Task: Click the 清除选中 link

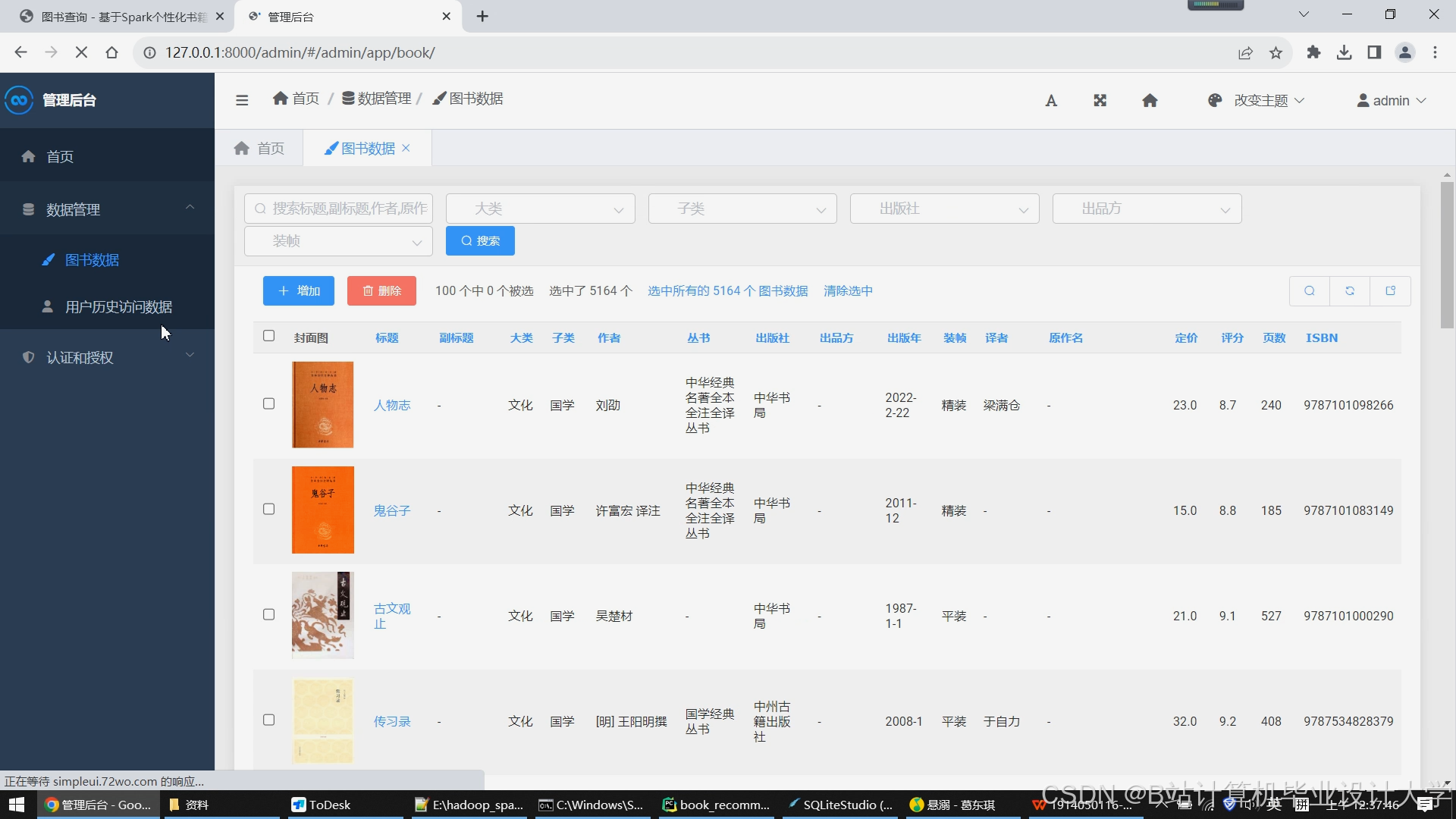Action: (x=848, y=290)
